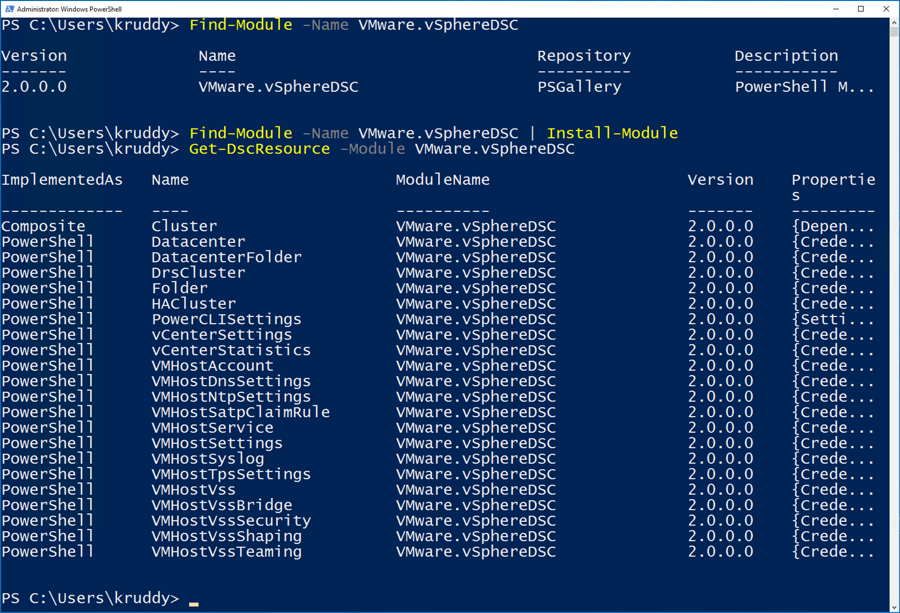The width and height of the screenshot is (900, 613).
Task: Select the VMHostVssTeaming resource name
Action: [226, 551]
